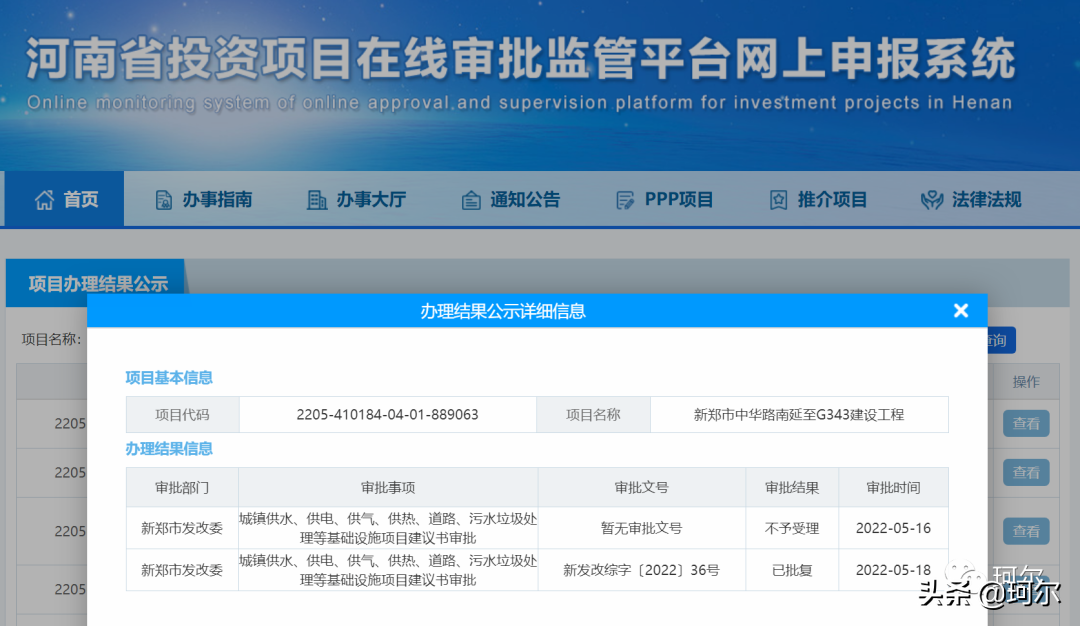Click 新郑市发改委 in the 已批复 row
This screenshot has height=626, width=1080.
point(182,570)
